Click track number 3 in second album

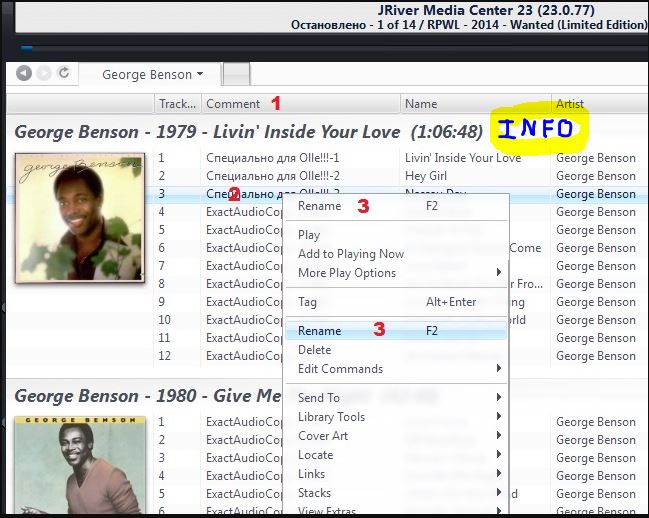tap(161, 458)
